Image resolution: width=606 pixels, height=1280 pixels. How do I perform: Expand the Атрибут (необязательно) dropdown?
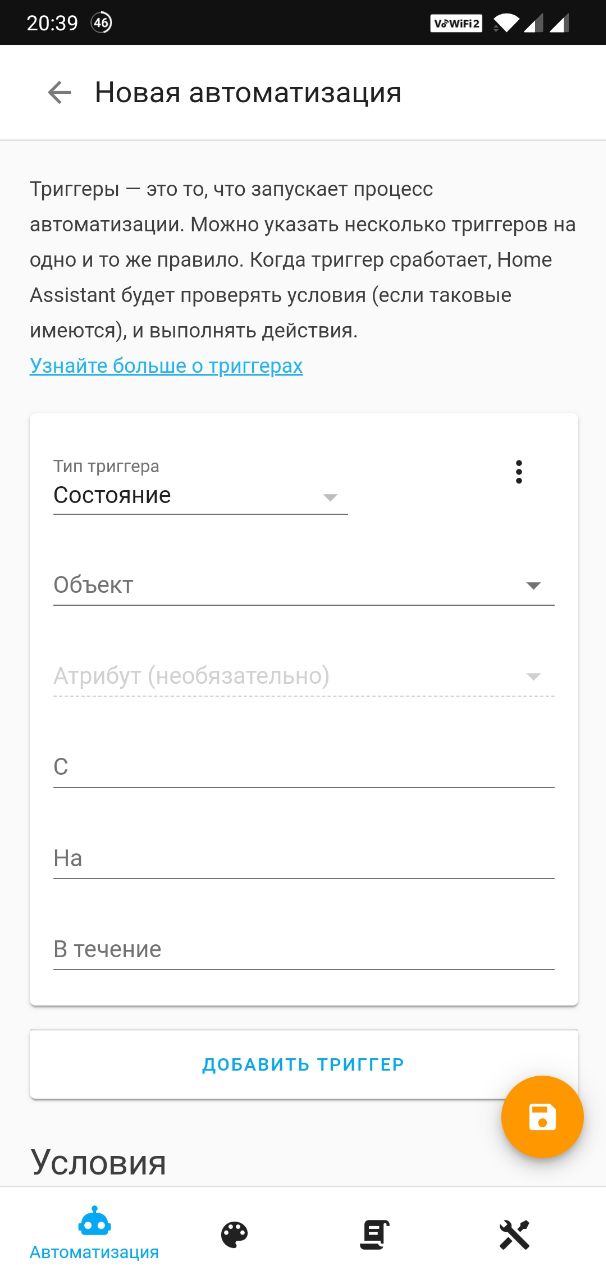point(303,677)
